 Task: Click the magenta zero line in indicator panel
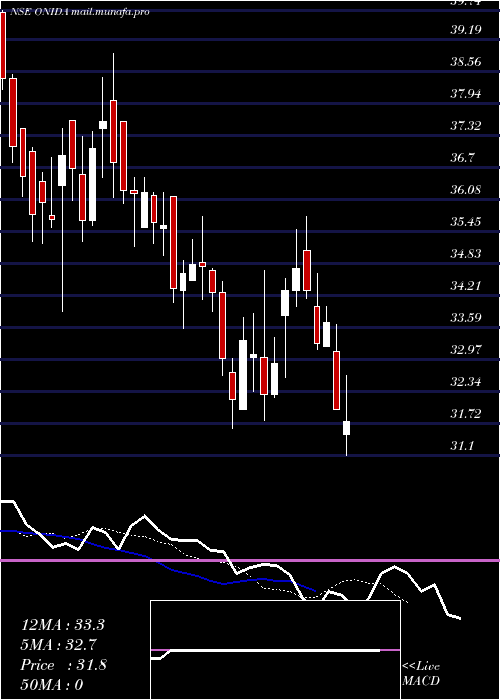tap(250, 560)
